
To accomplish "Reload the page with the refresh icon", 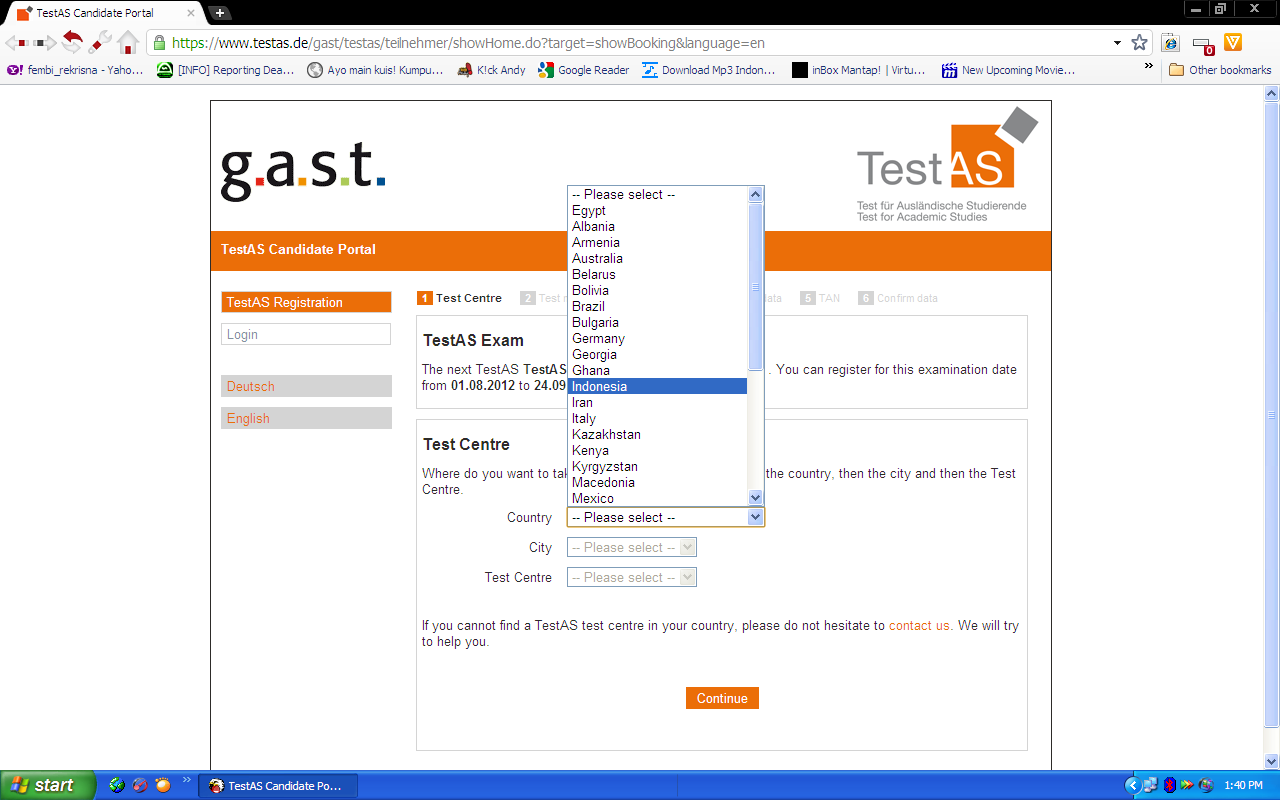I will click(72, 42).
